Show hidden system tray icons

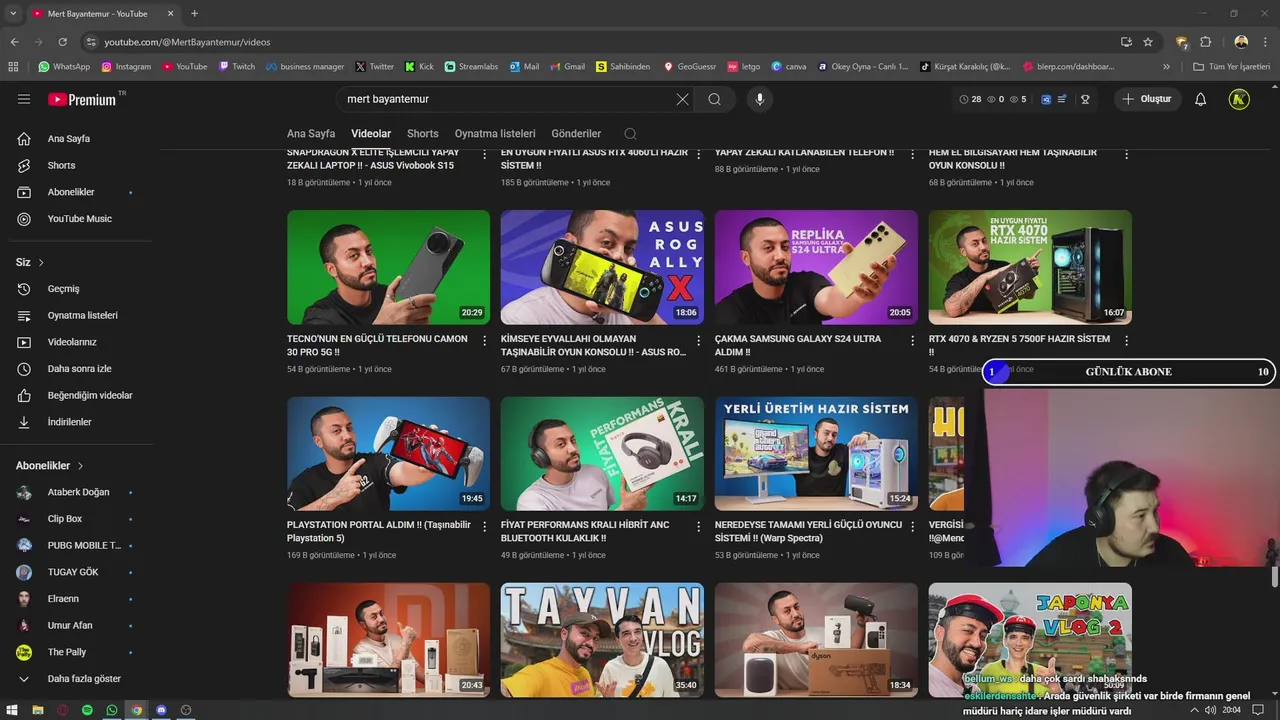(1193, 710)
